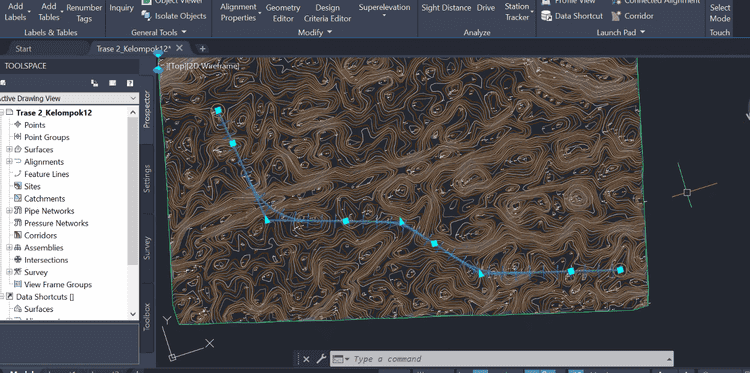Expand the Modify panel dropdown

pos(329,33)
